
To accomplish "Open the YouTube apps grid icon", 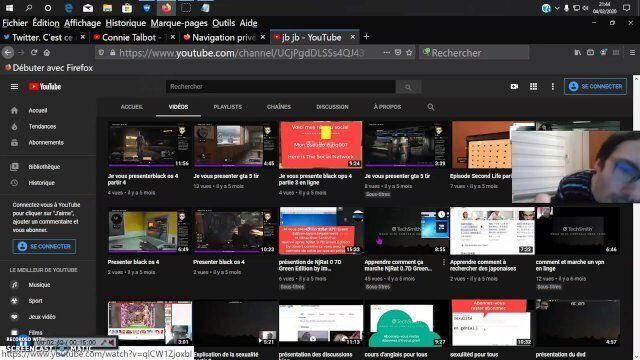I will coord(533,87).
